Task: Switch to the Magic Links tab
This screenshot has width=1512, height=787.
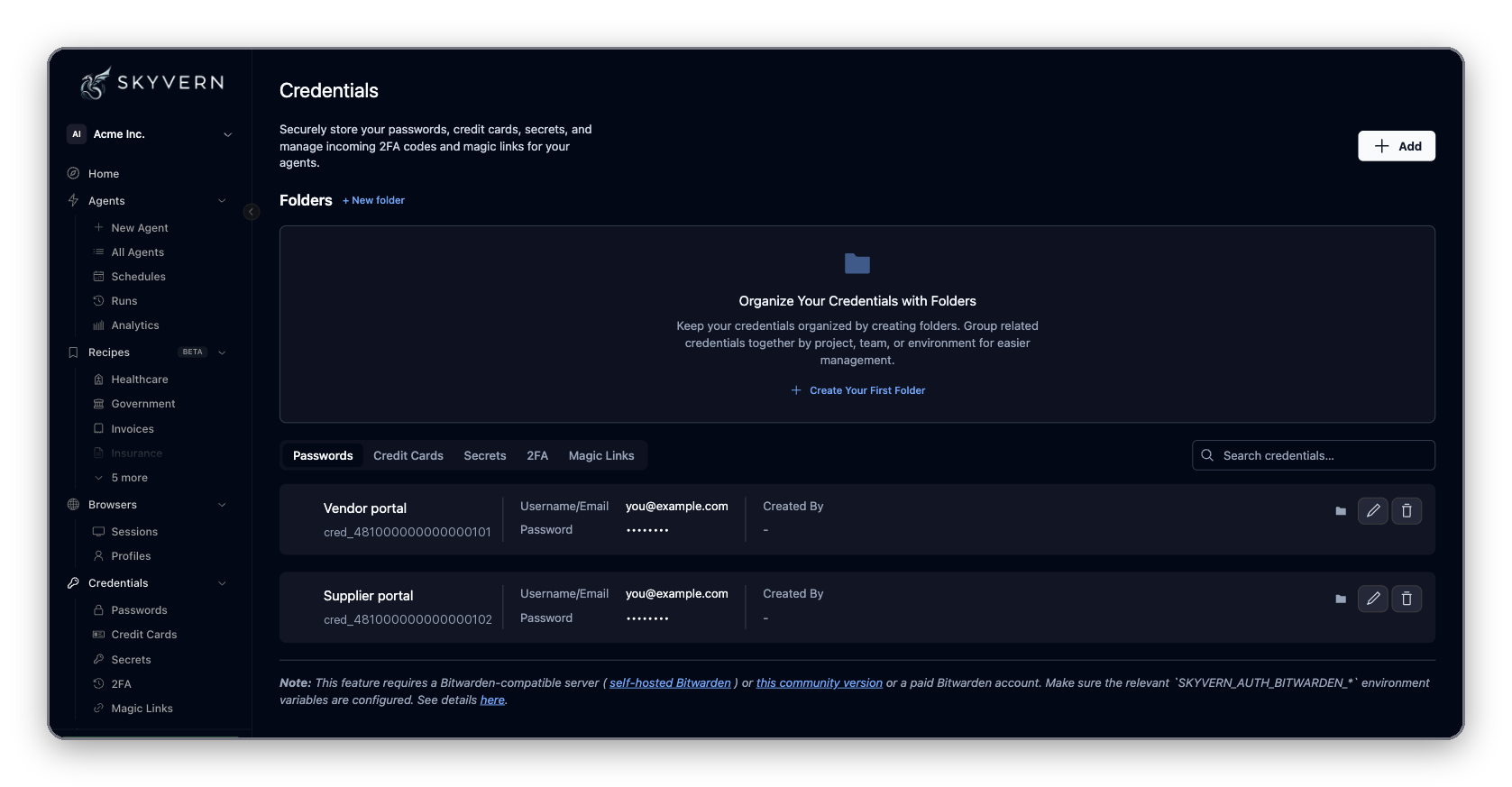Action: click(x=601, y=456)
